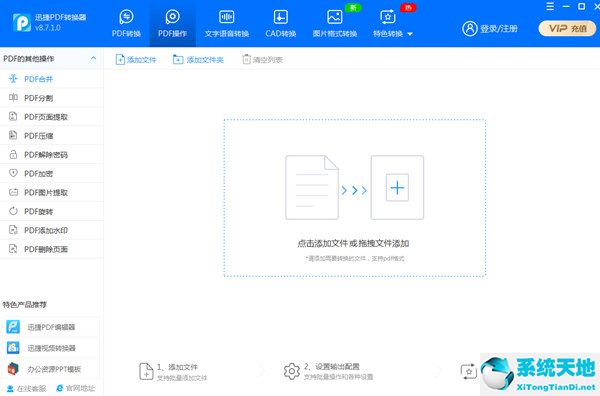This screenshot has width=600, height=396.
Task: Click the document page icon in drop area
Action: [312, 187]
